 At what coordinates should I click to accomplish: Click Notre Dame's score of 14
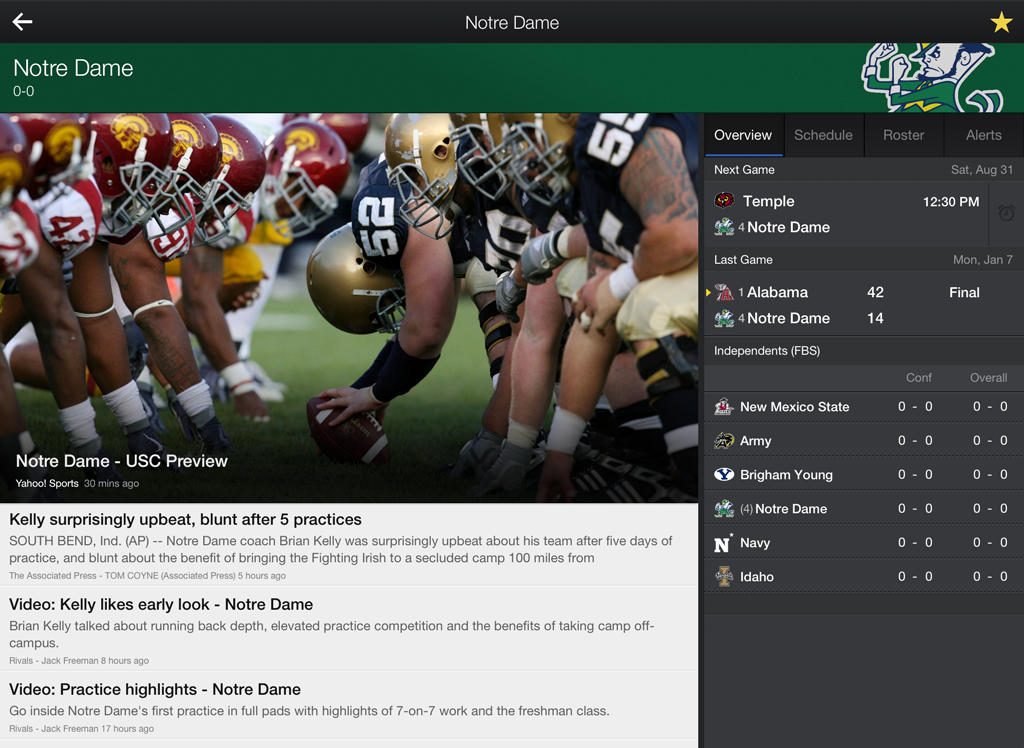click(x=875, y=318)
